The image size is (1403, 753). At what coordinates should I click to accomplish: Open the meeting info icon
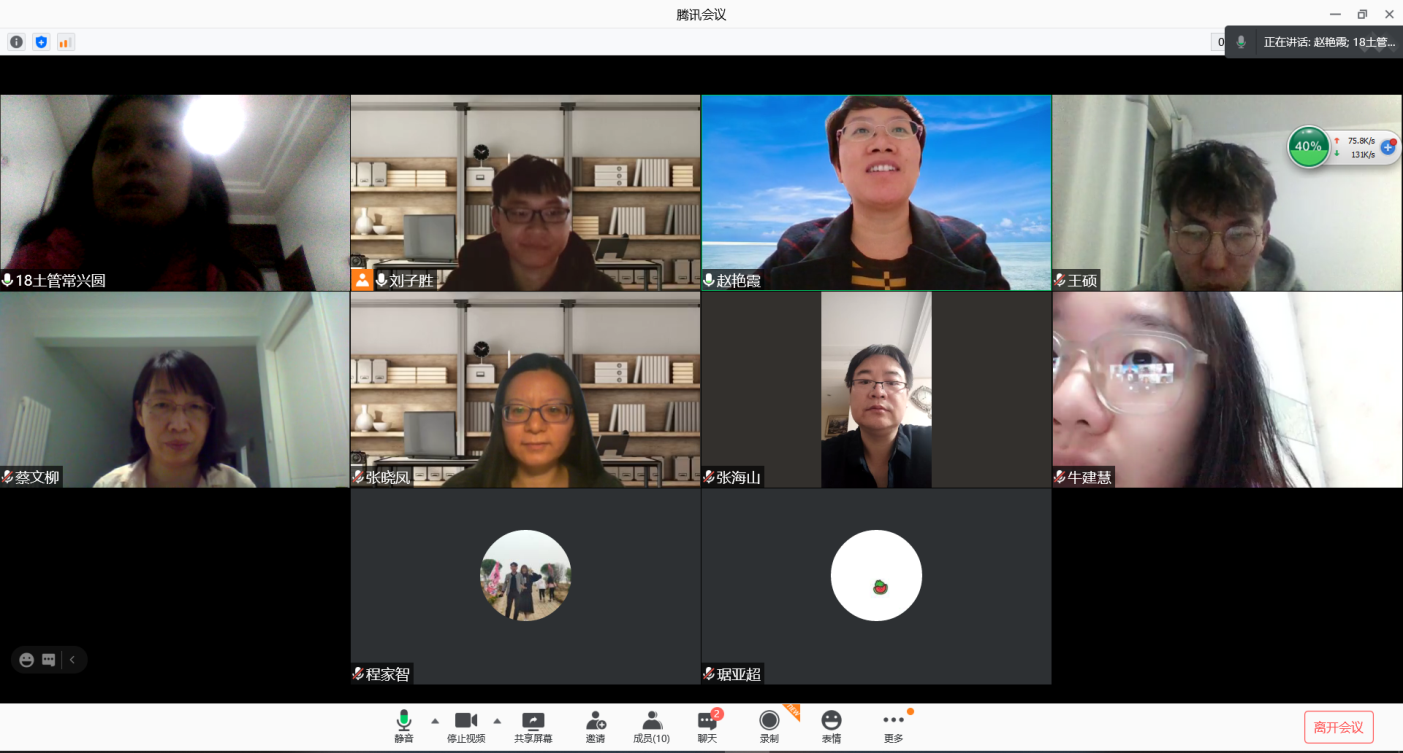click(x=16, y=42)
